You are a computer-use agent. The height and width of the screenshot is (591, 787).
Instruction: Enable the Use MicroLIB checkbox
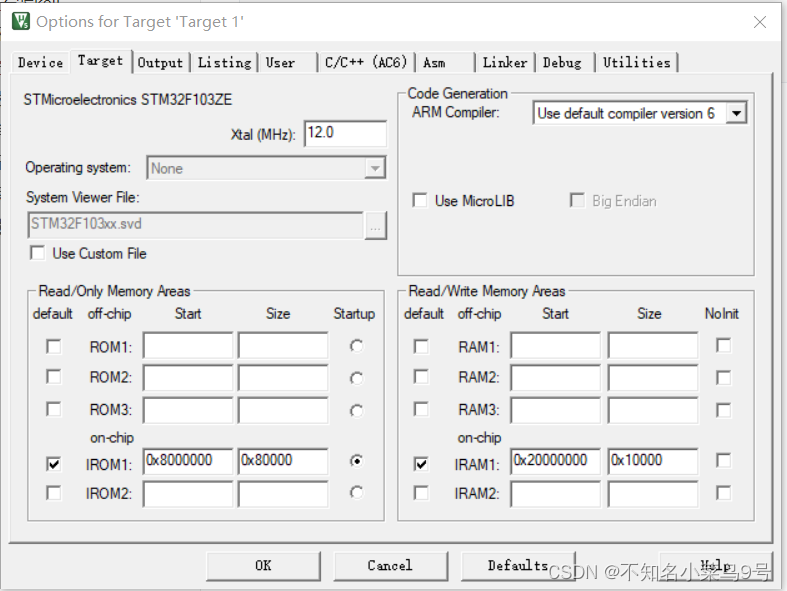tap(420, 200)
